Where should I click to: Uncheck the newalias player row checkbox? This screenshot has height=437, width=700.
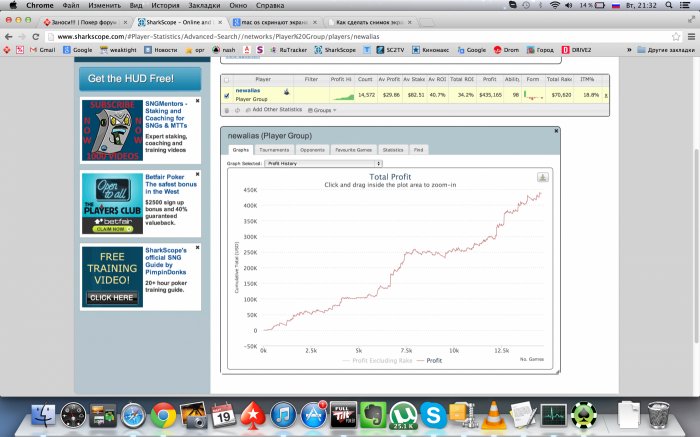[x=226, y=95]
